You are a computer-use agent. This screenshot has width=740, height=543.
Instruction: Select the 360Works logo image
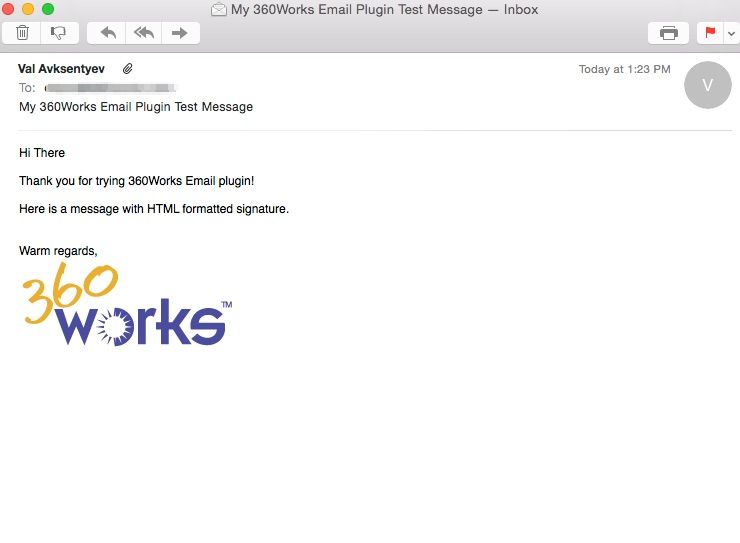[x=127, y=304]
